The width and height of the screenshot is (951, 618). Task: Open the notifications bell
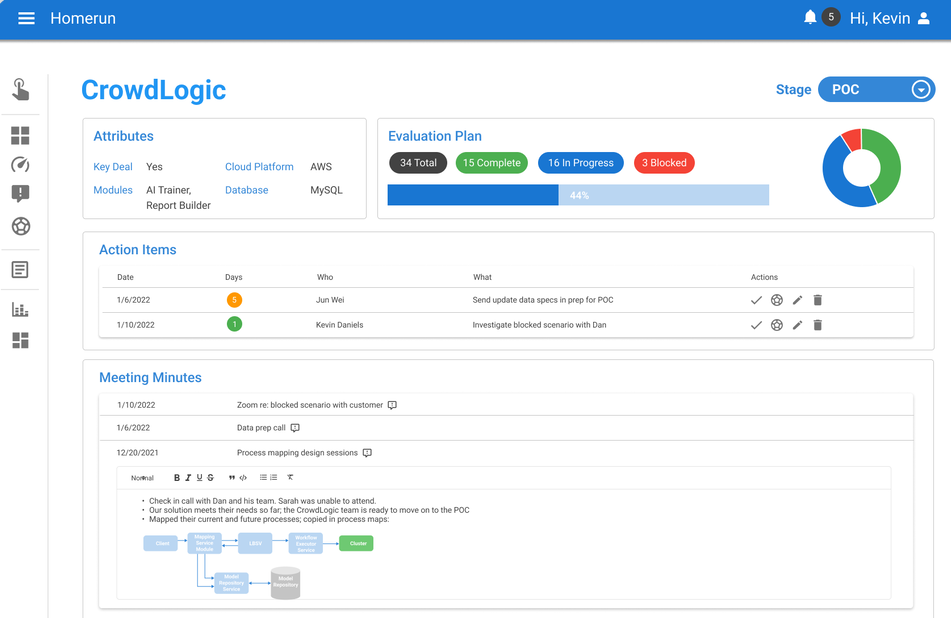pyautogui.click(x=810, y=17)
